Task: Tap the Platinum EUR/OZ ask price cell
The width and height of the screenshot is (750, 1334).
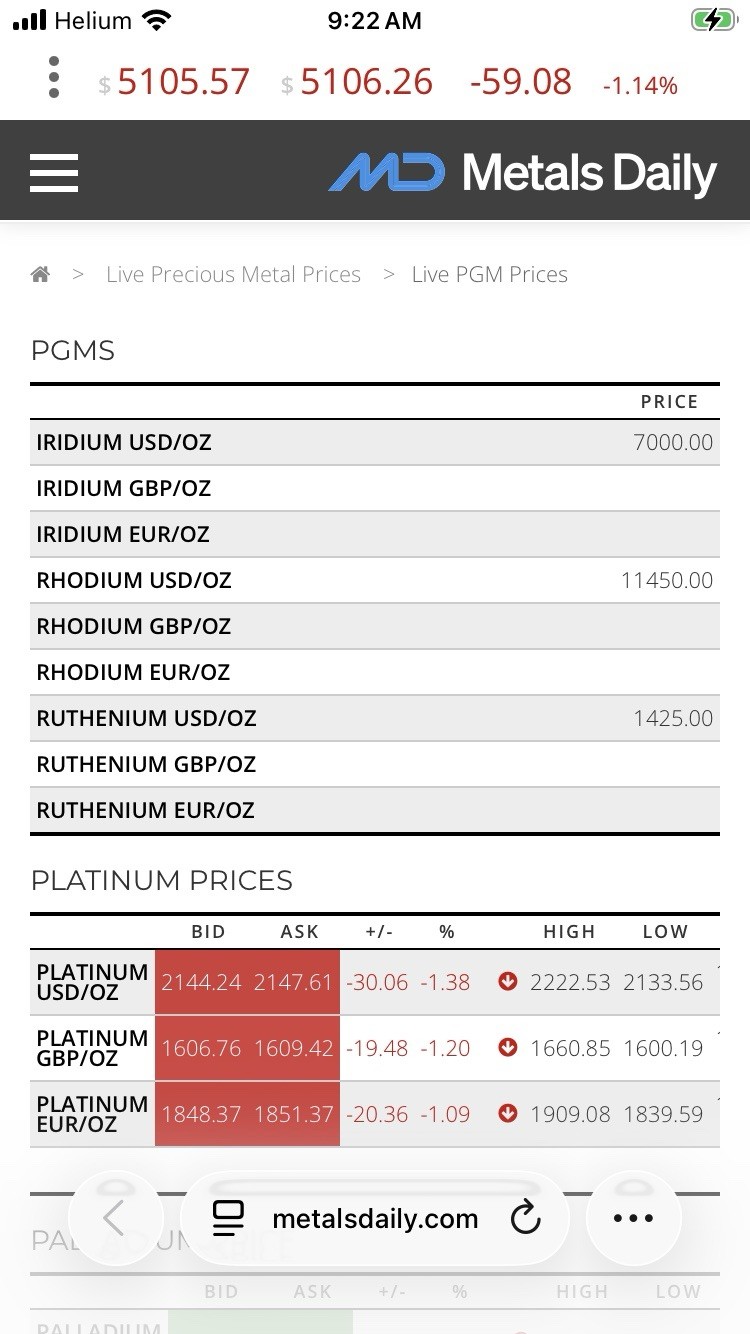Action: (293, 1114)
